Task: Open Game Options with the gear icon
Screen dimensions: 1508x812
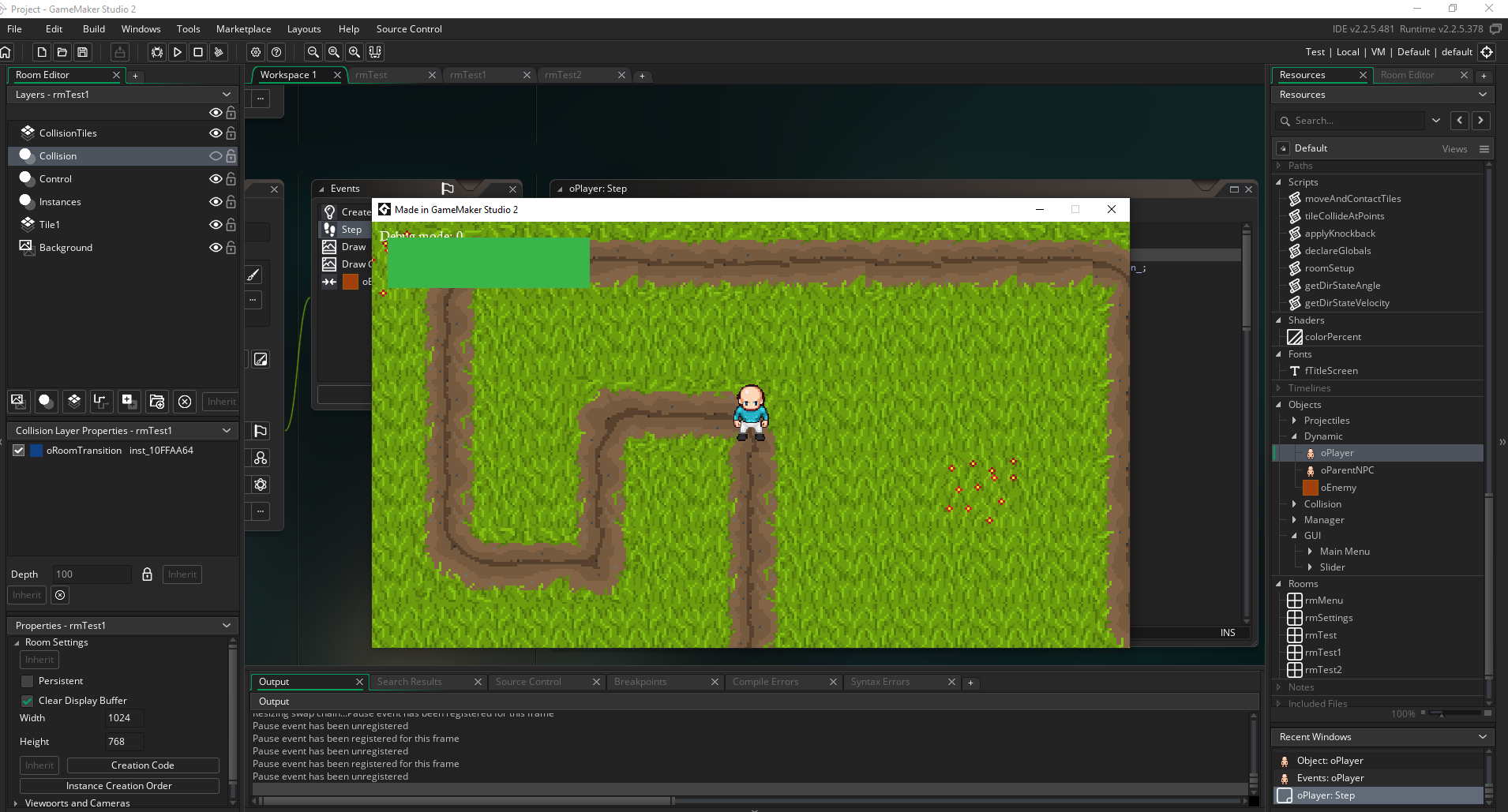Action: [x=255, y=52]
